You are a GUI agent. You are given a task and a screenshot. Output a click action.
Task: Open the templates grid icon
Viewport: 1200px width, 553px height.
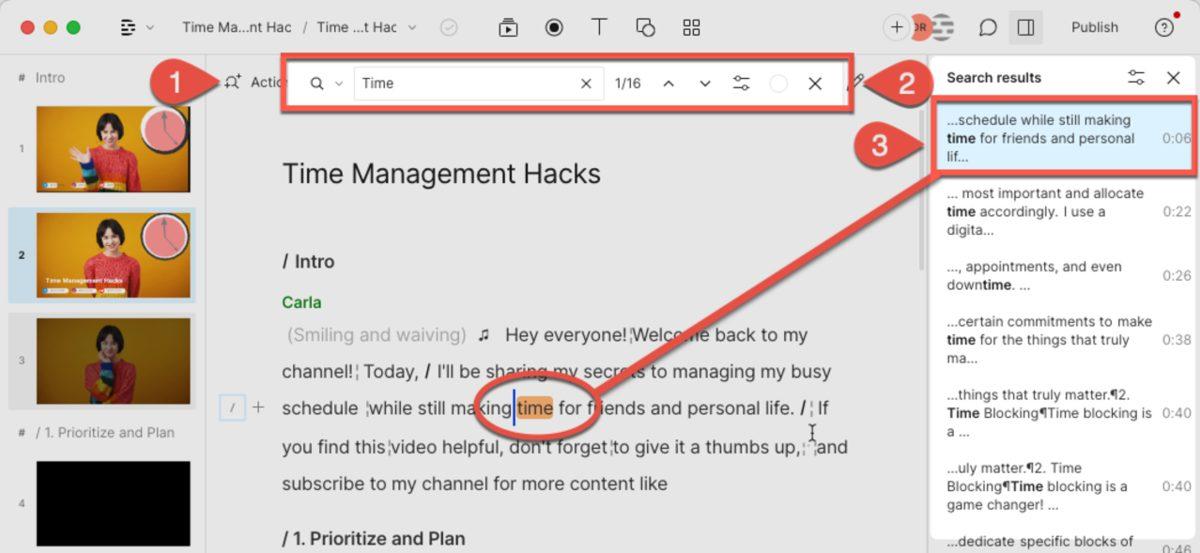pos(691,28)
